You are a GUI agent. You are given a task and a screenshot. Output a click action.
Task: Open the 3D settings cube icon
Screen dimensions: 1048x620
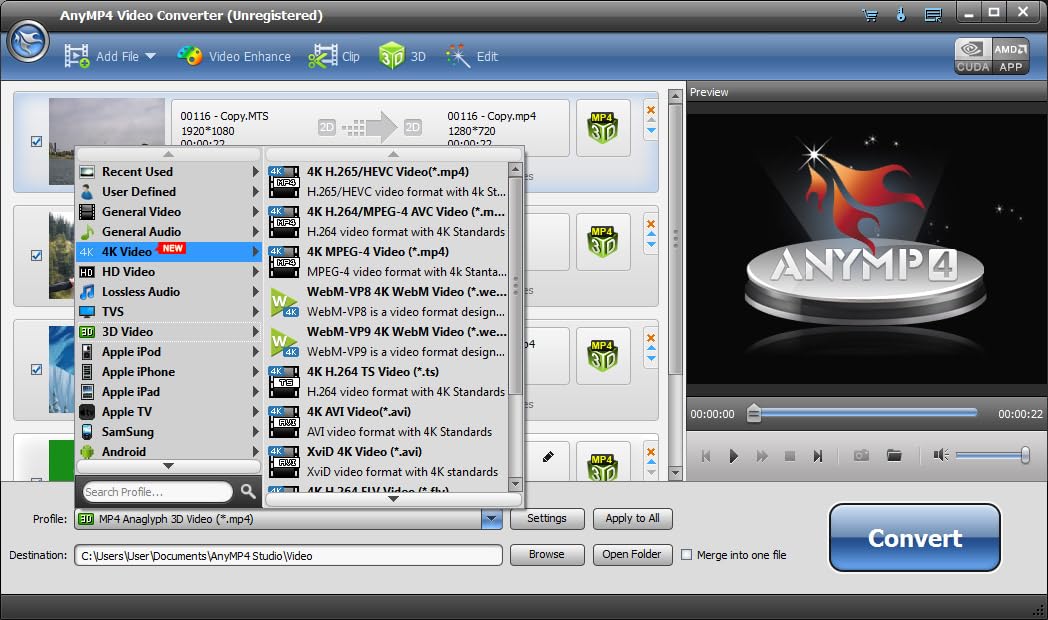coord(391,56)
